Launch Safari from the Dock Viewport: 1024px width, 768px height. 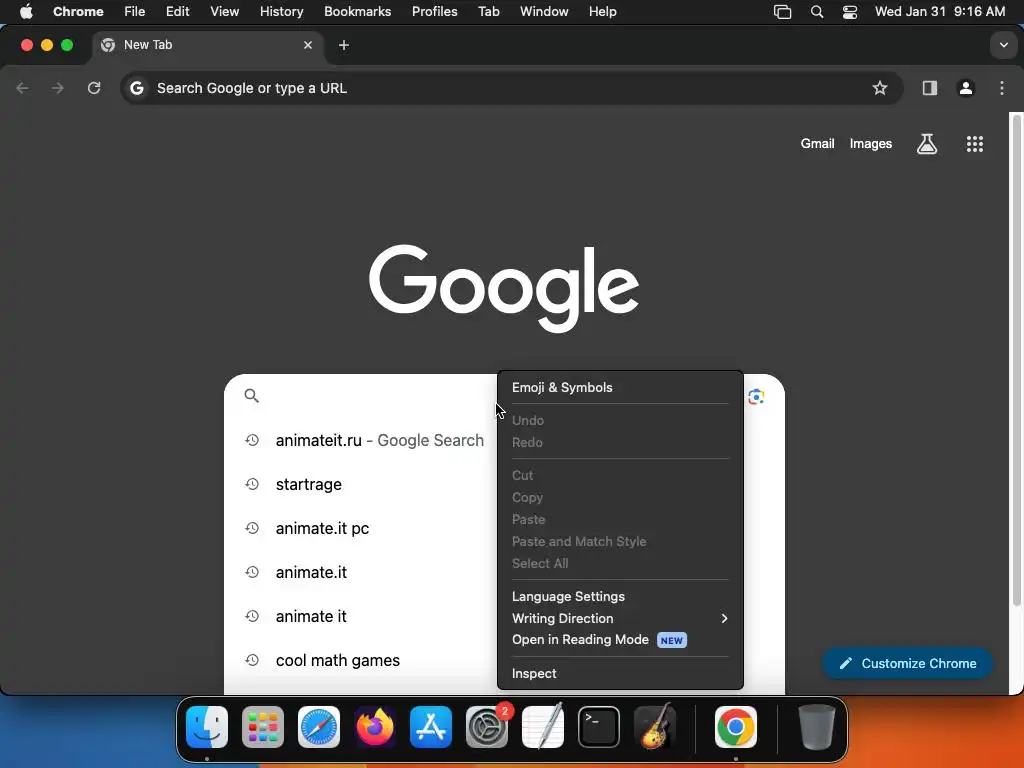pos(319,727)
